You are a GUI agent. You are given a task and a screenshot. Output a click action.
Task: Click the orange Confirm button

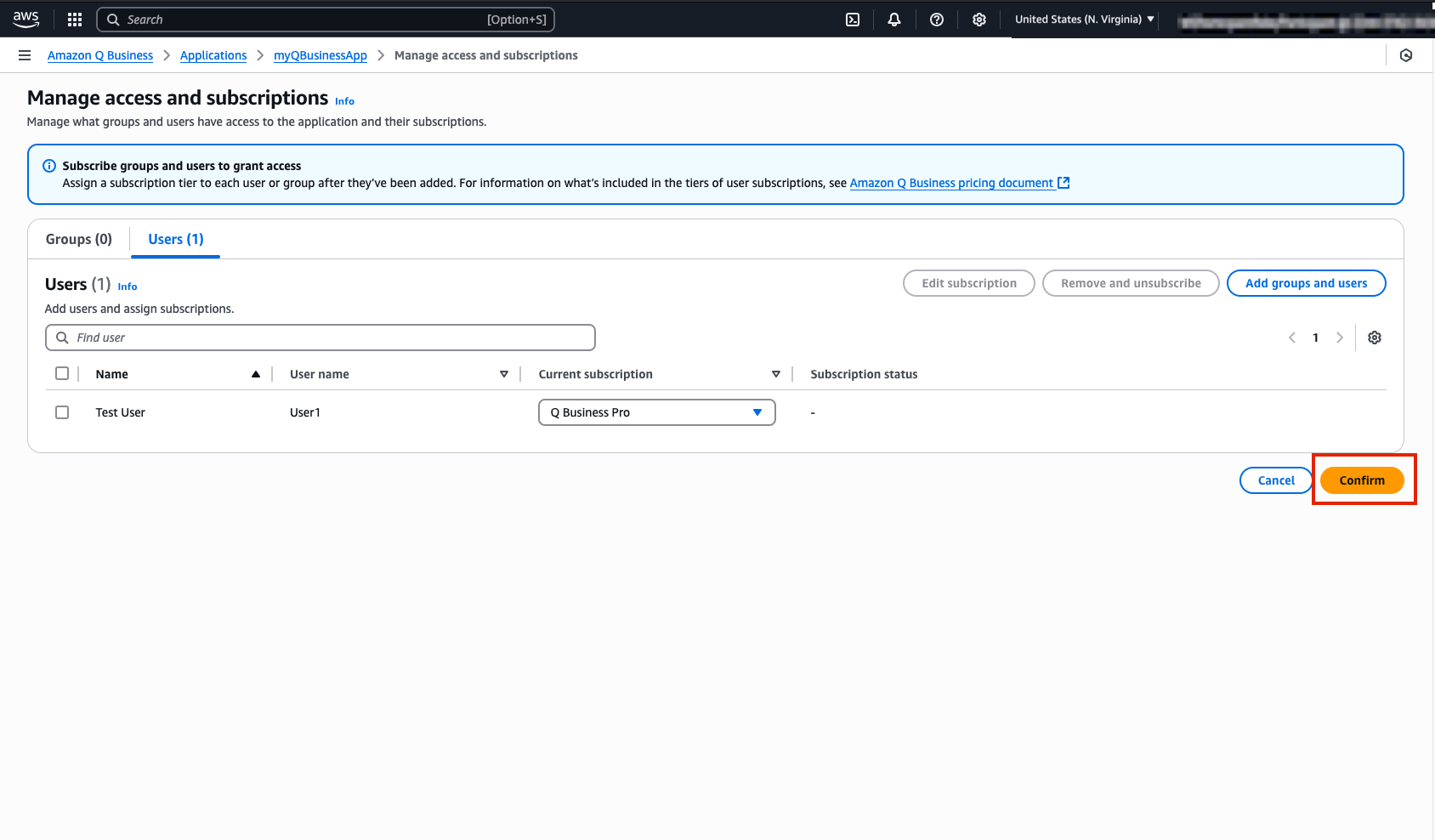pyautogui.click(x=1361, y=480)
